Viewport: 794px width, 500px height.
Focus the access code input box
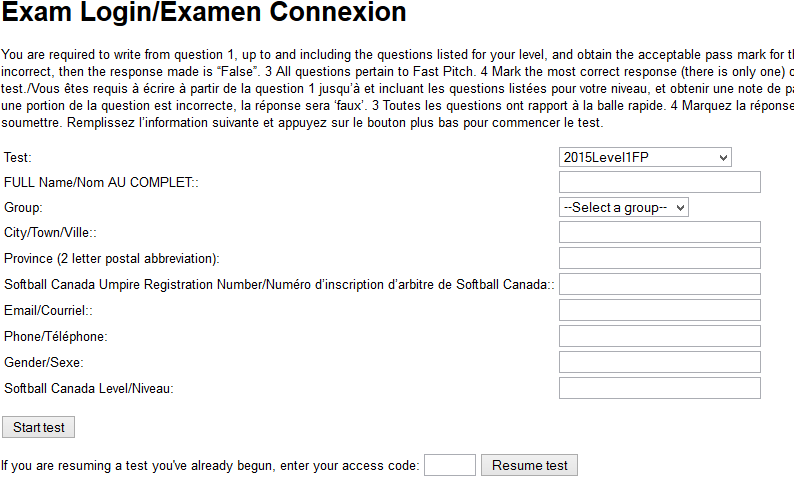450,465
